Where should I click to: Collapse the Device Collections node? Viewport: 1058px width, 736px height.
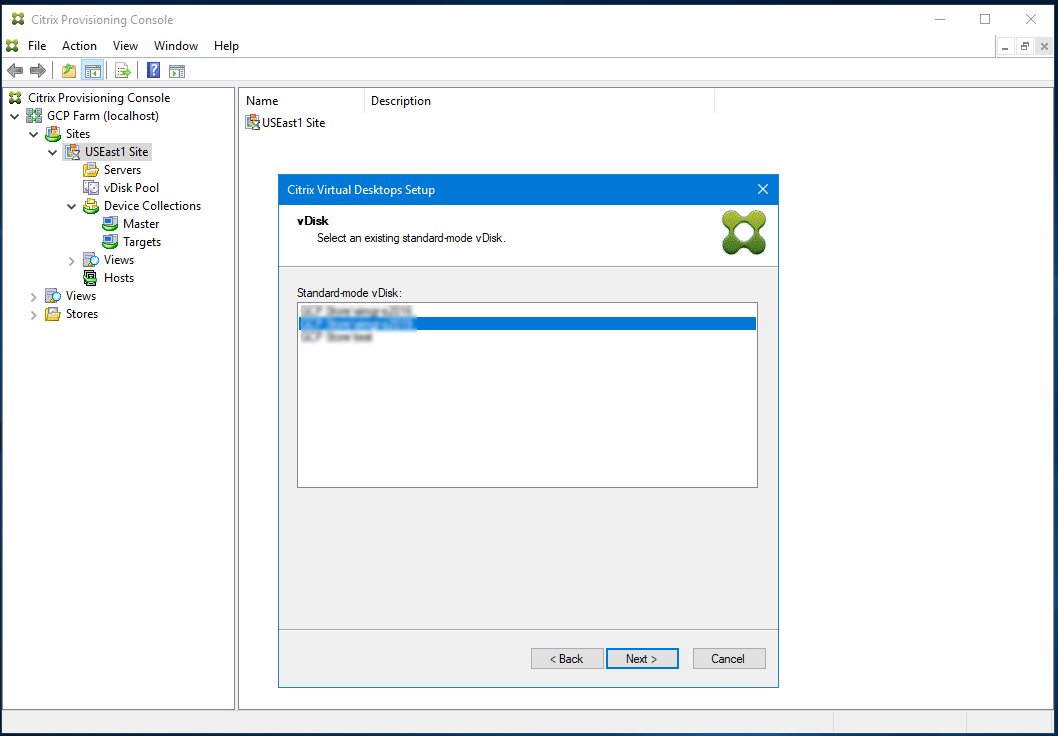click(71, 205)
